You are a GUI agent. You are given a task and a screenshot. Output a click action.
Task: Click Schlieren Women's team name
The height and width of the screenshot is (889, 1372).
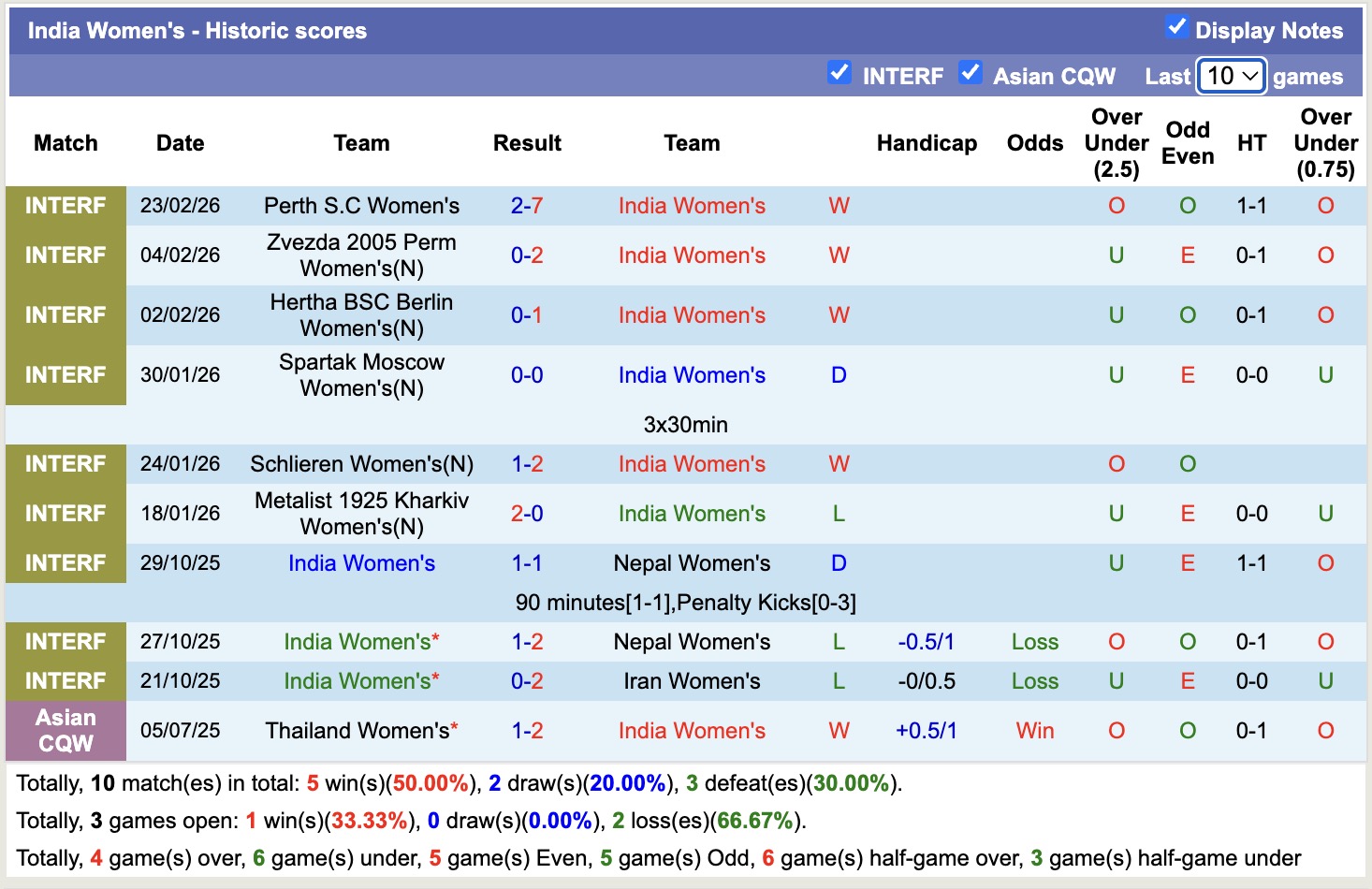tap(361, 464)
